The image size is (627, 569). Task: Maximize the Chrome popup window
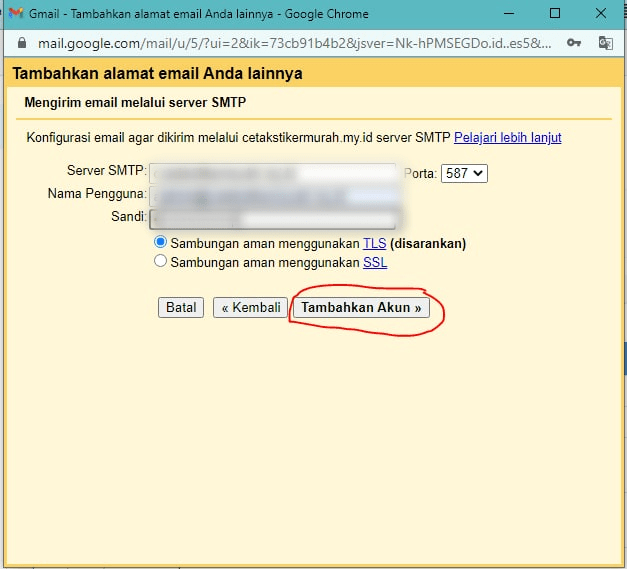(555, 14)
